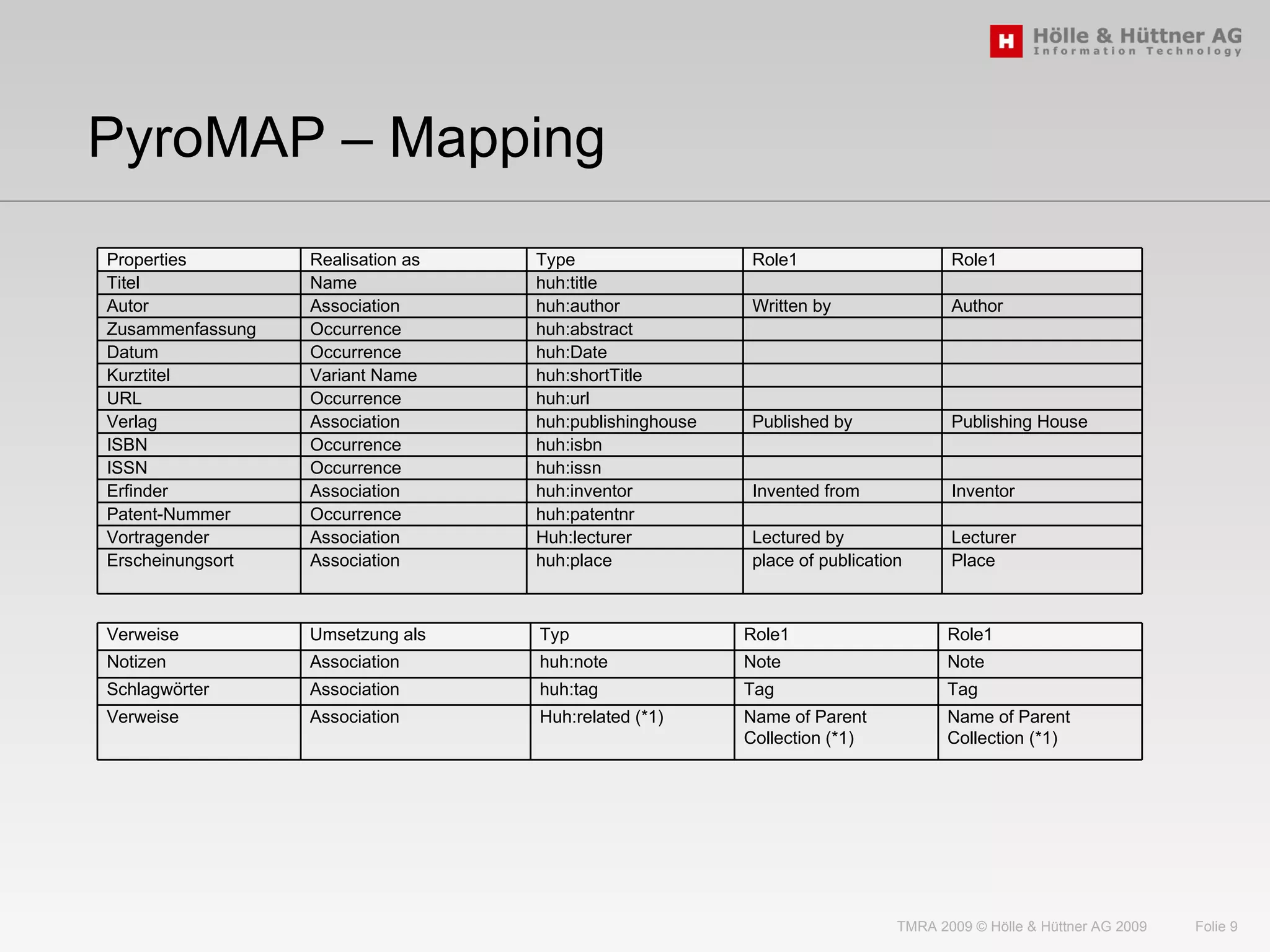Viewport: 1270px width, 952px height.
Task: Click the Folie 9 slide number
Action: click(1216, 927)
